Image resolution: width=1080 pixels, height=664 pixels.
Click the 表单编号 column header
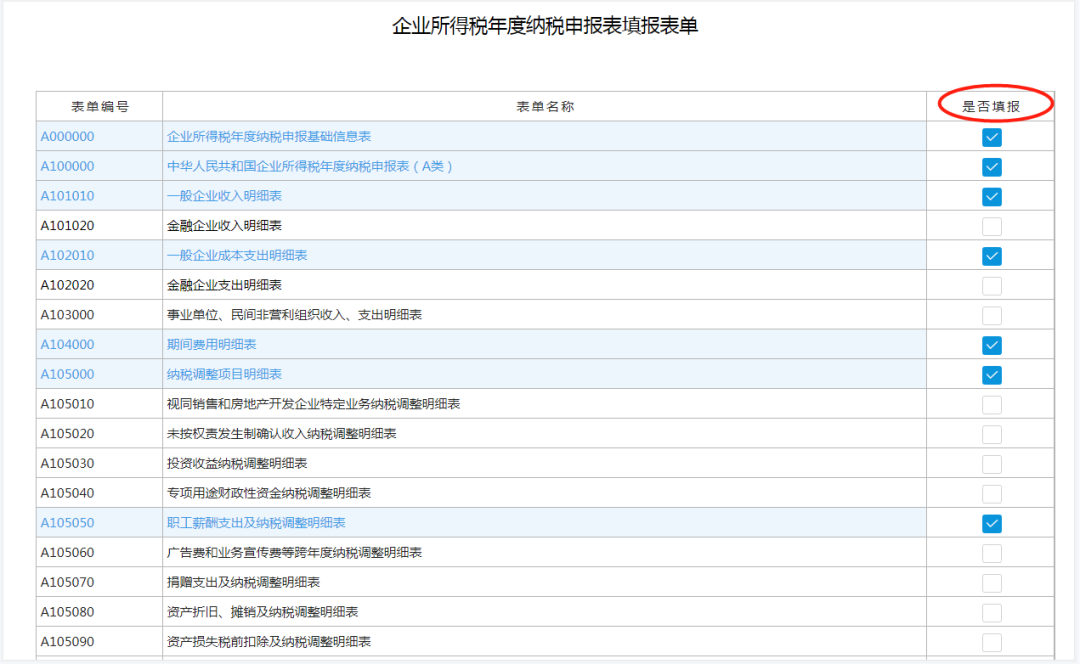[x=99, y=106]
